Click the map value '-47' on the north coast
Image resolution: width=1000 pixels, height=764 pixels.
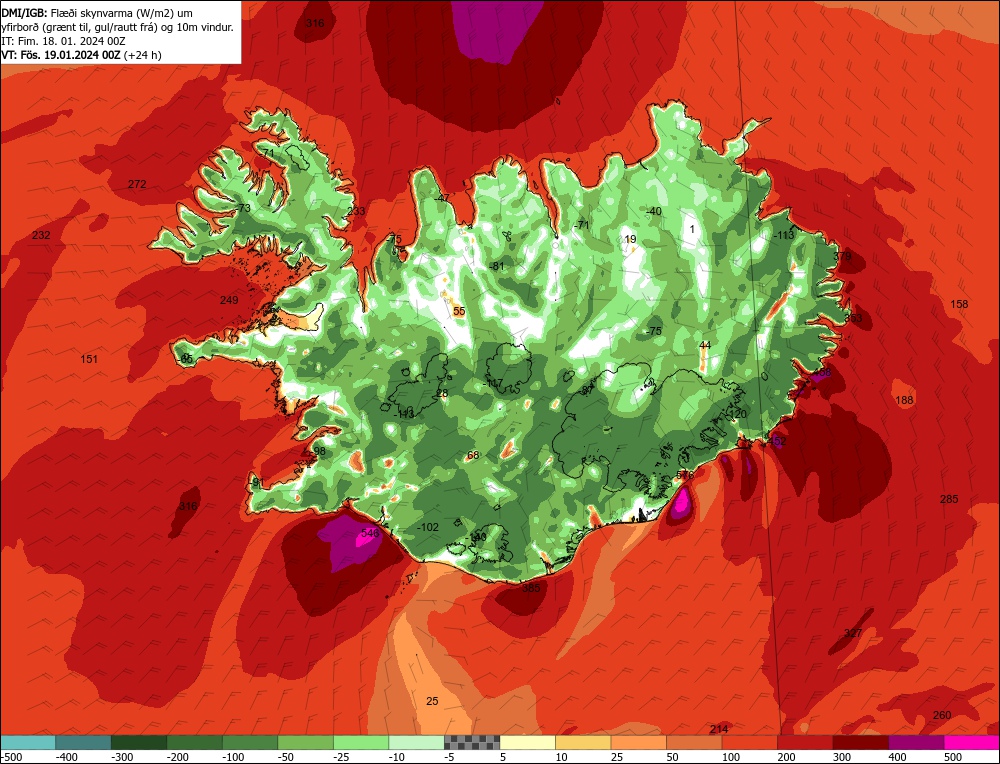442,198
